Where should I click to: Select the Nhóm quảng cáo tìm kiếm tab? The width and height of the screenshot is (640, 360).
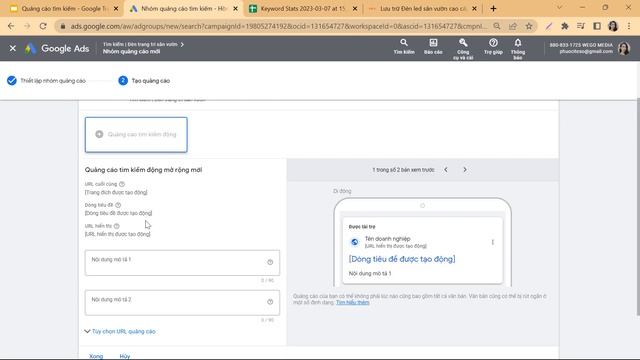pyautogui.click(x=183, y=9)
